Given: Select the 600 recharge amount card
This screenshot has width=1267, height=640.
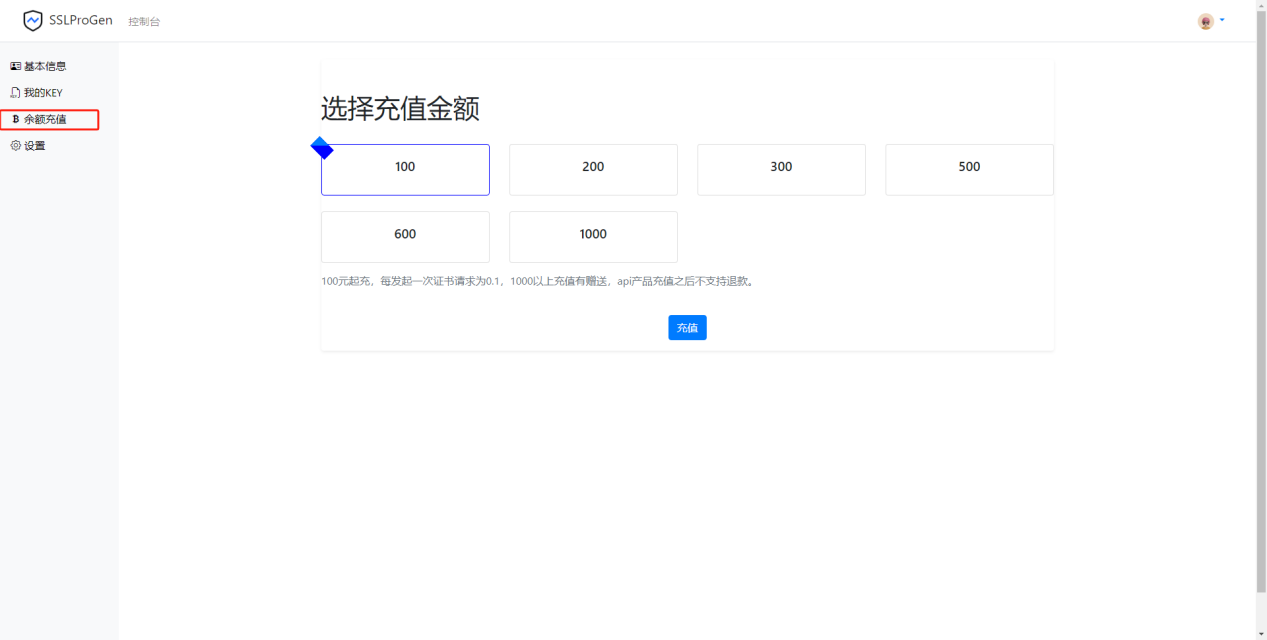Looking at the screenshot, I should point(405,236).
